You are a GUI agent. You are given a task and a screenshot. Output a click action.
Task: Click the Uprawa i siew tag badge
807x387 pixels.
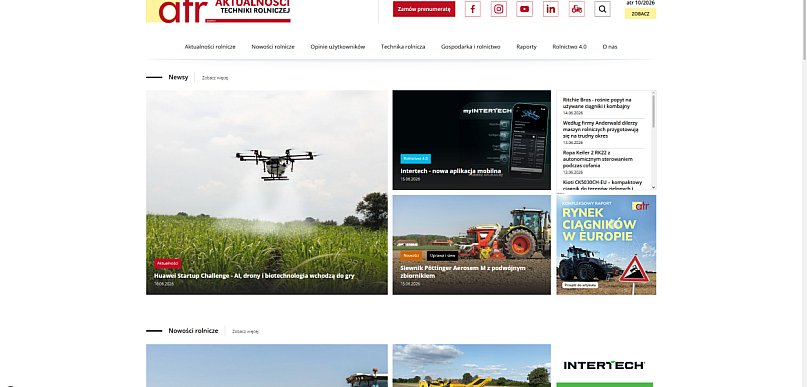click(x=443, y=256)
